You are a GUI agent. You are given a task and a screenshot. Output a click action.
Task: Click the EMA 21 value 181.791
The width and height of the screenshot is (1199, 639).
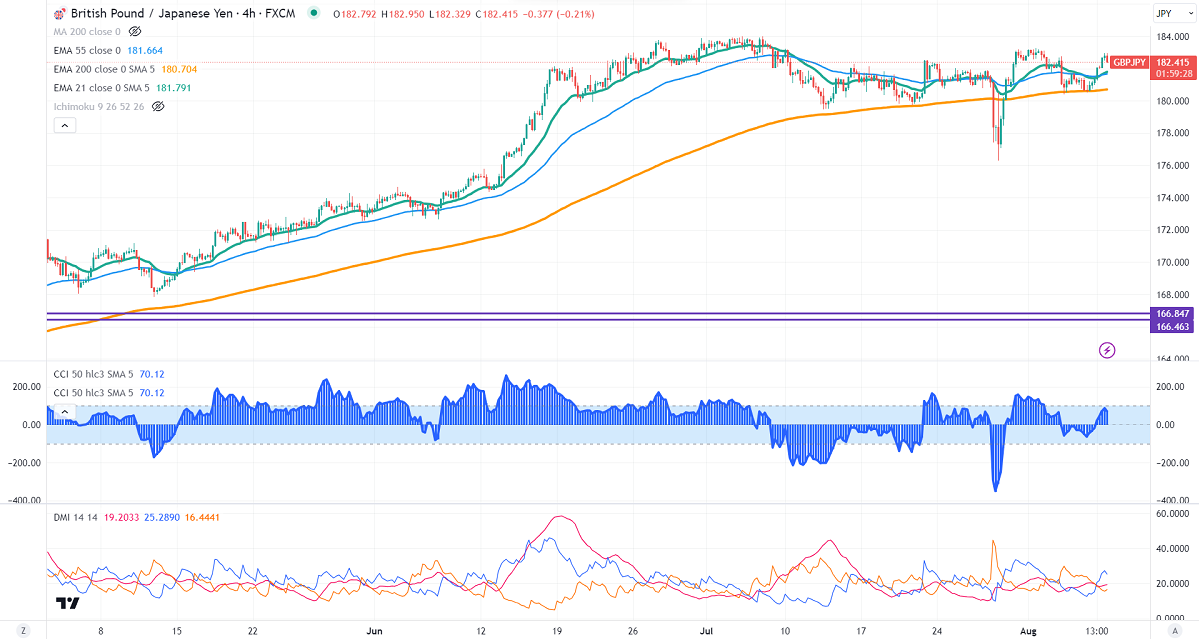coord(174,88)
